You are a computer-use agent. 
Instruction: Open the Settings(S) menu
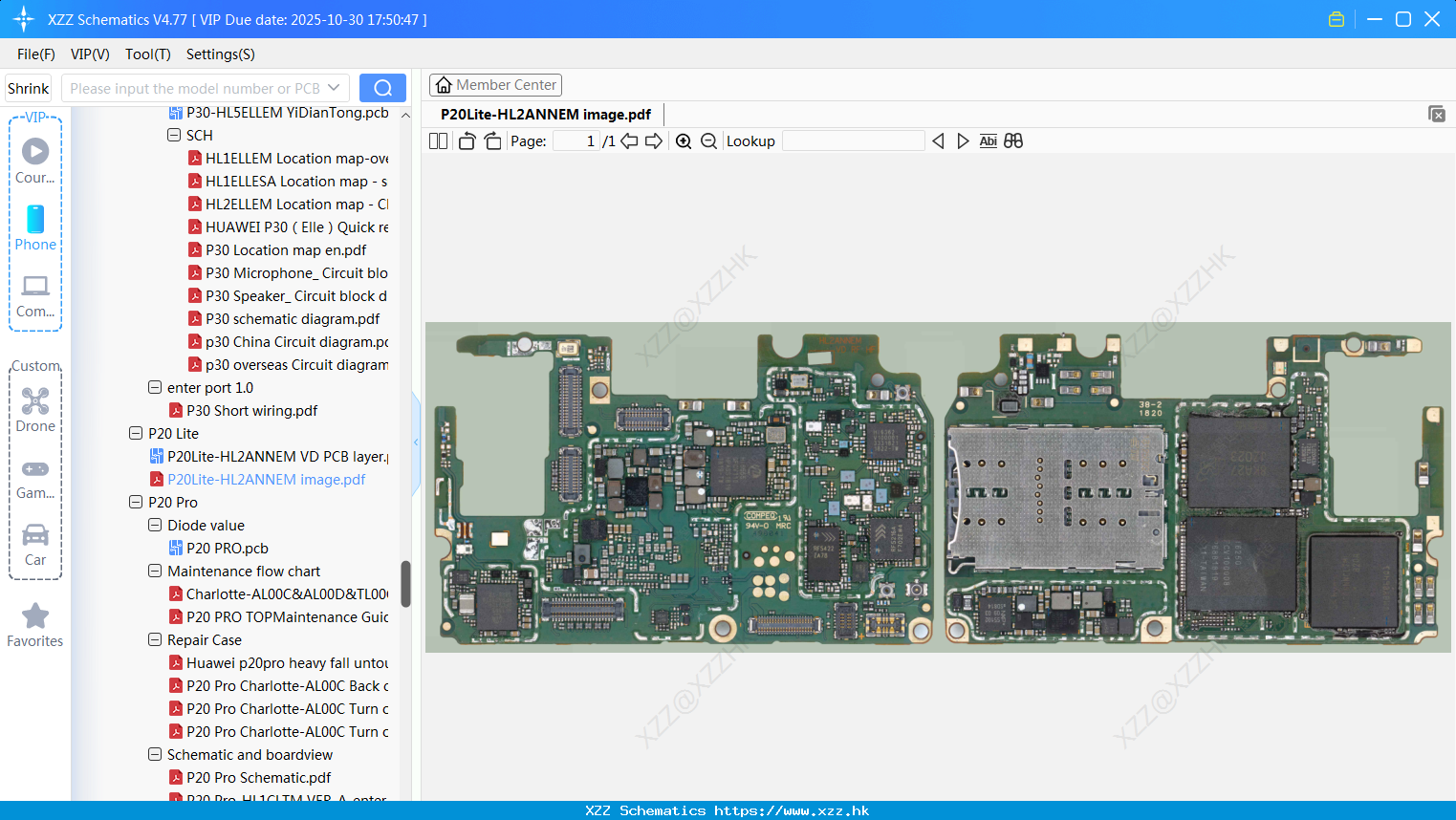(x=221, y=54)
